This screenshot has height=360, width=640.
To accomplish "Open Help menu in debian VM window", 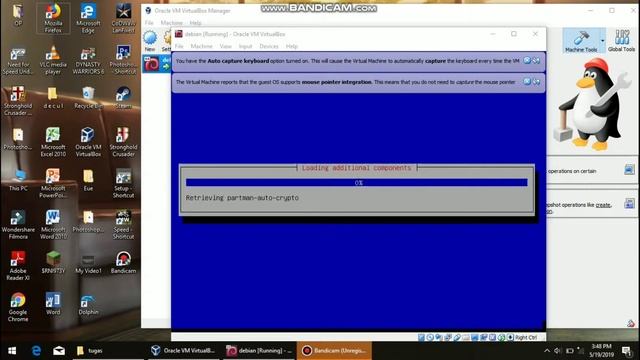I will tap(291, 46).
